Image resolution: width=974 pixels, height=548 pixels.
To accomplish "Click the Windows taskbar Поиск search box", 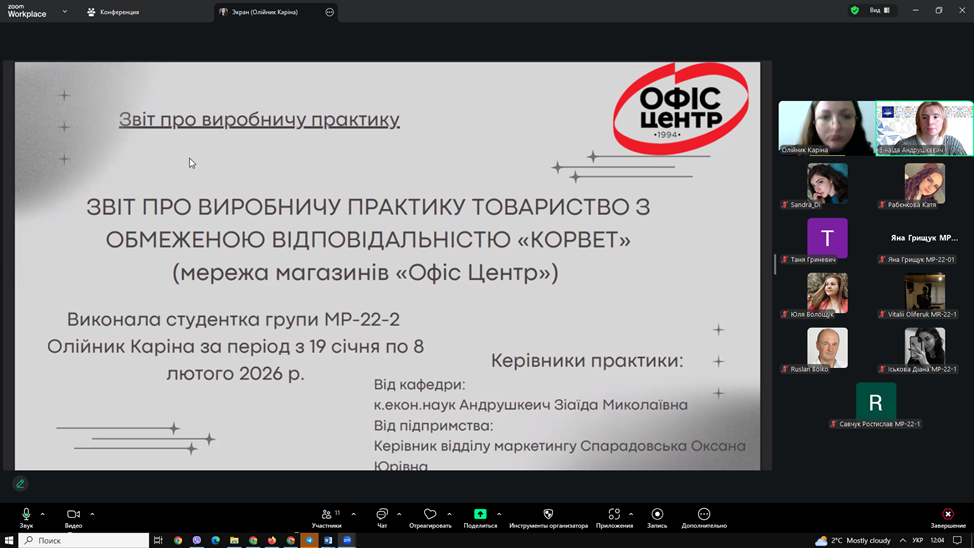I will (84, 540).
